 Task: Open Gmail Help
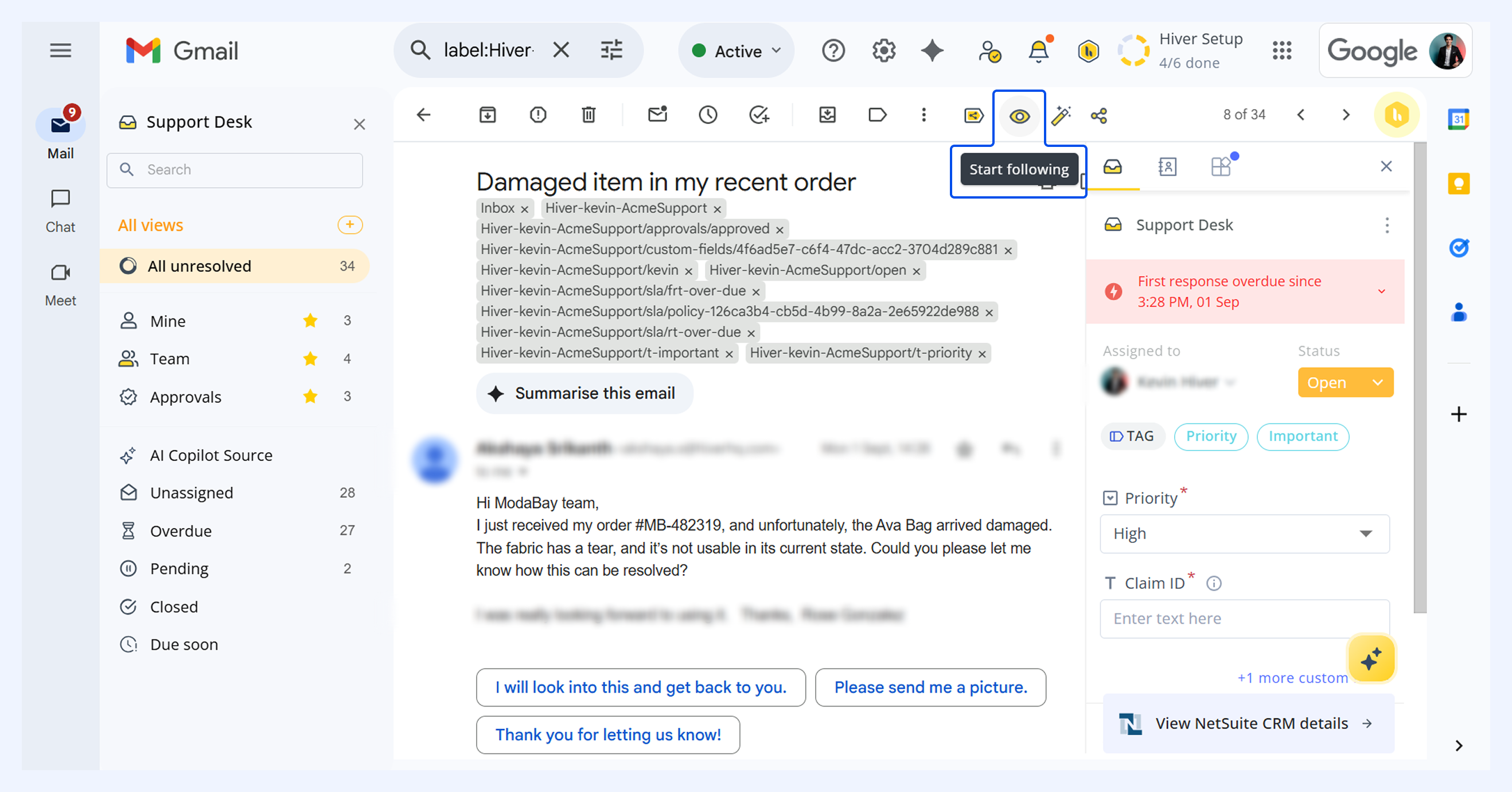833,51
